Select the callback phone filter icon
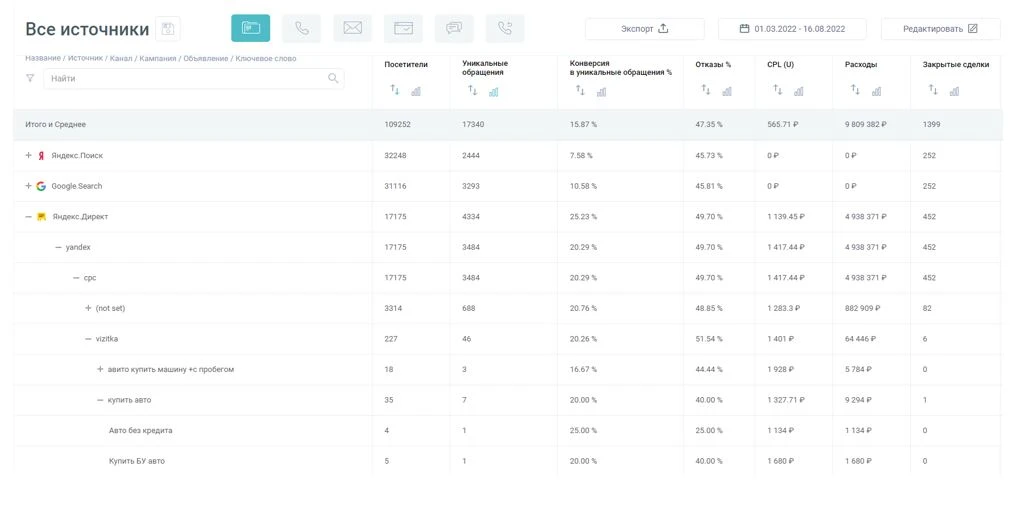 click(505, 29)
